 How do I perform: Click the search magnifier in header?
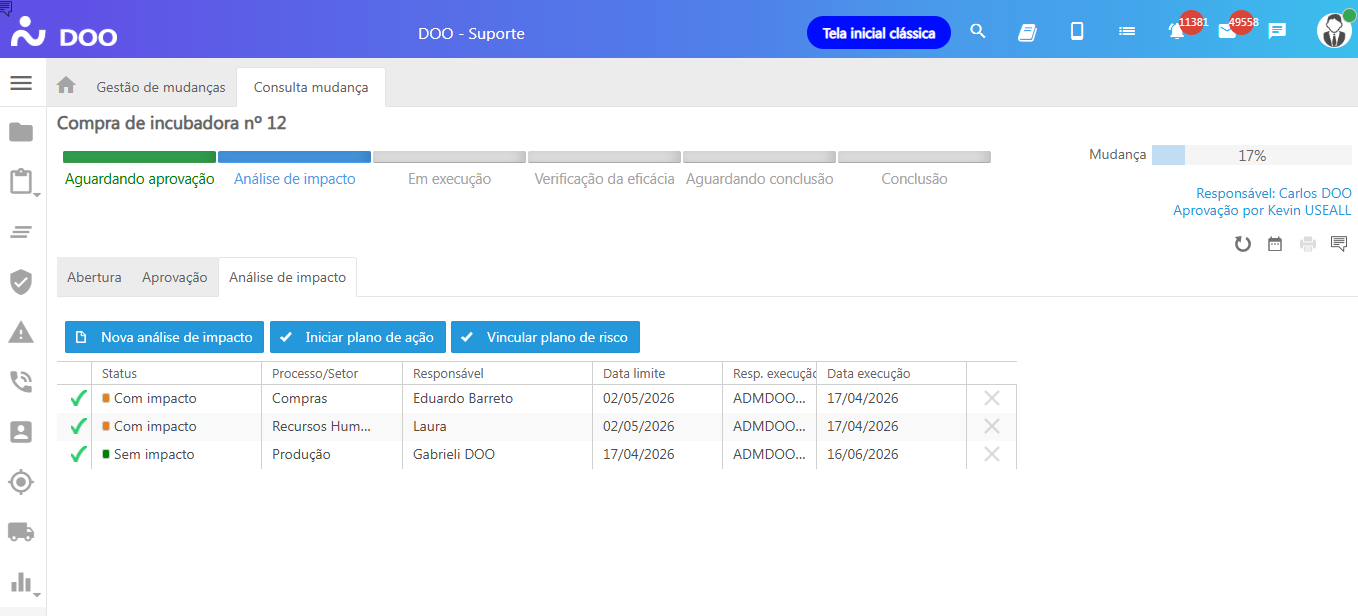978,31
